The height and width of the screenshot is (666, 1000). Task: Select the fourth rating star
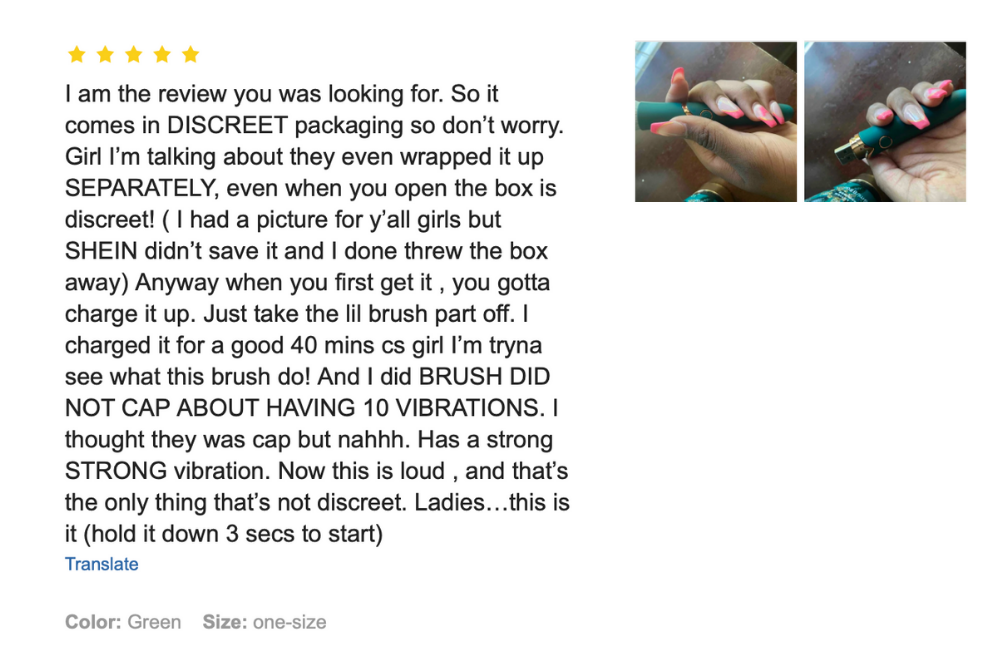pos(162,55)
